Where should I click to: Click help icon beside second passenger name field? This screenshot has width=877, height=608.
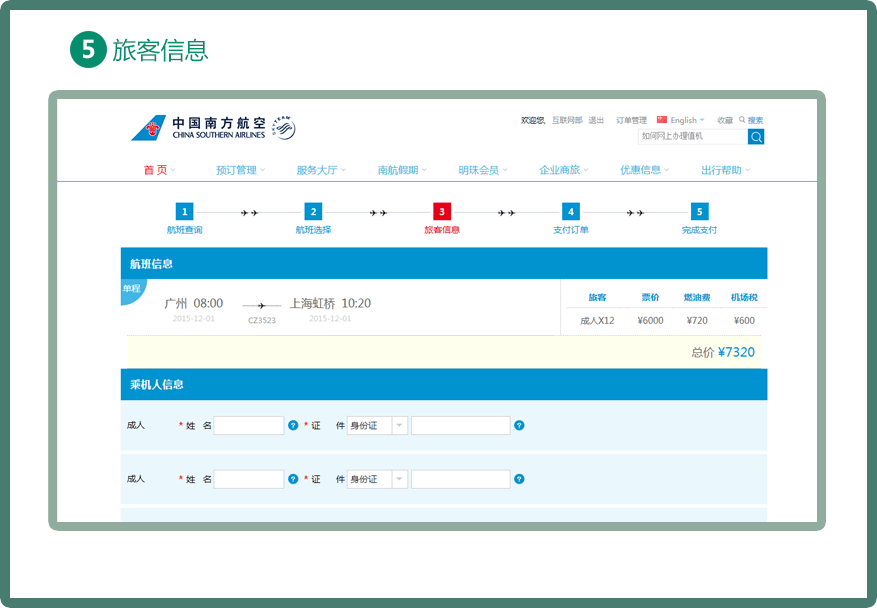click(293, 479)
